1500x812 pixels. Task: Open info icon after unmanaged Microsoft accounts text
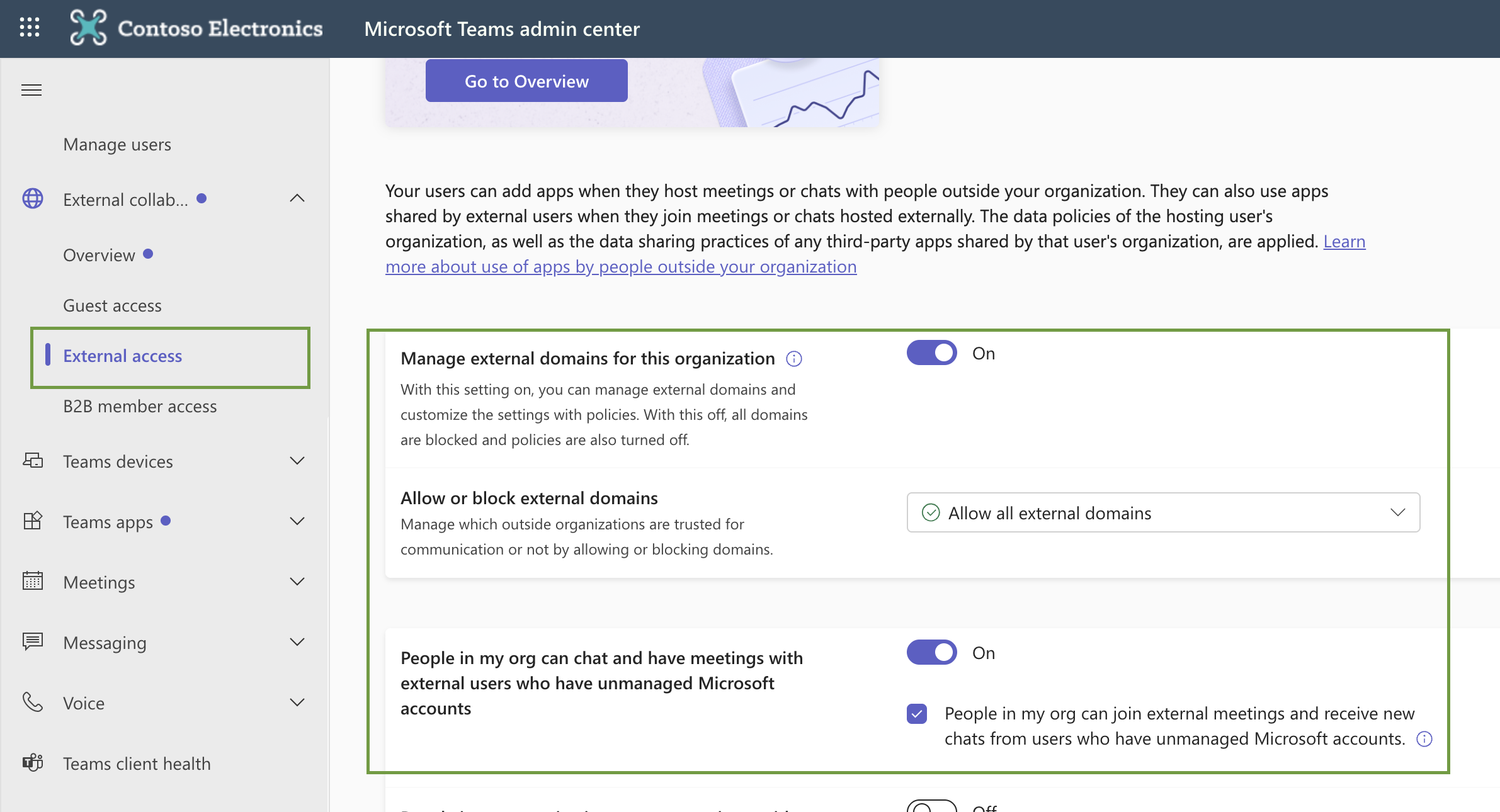pos(1424,739)
